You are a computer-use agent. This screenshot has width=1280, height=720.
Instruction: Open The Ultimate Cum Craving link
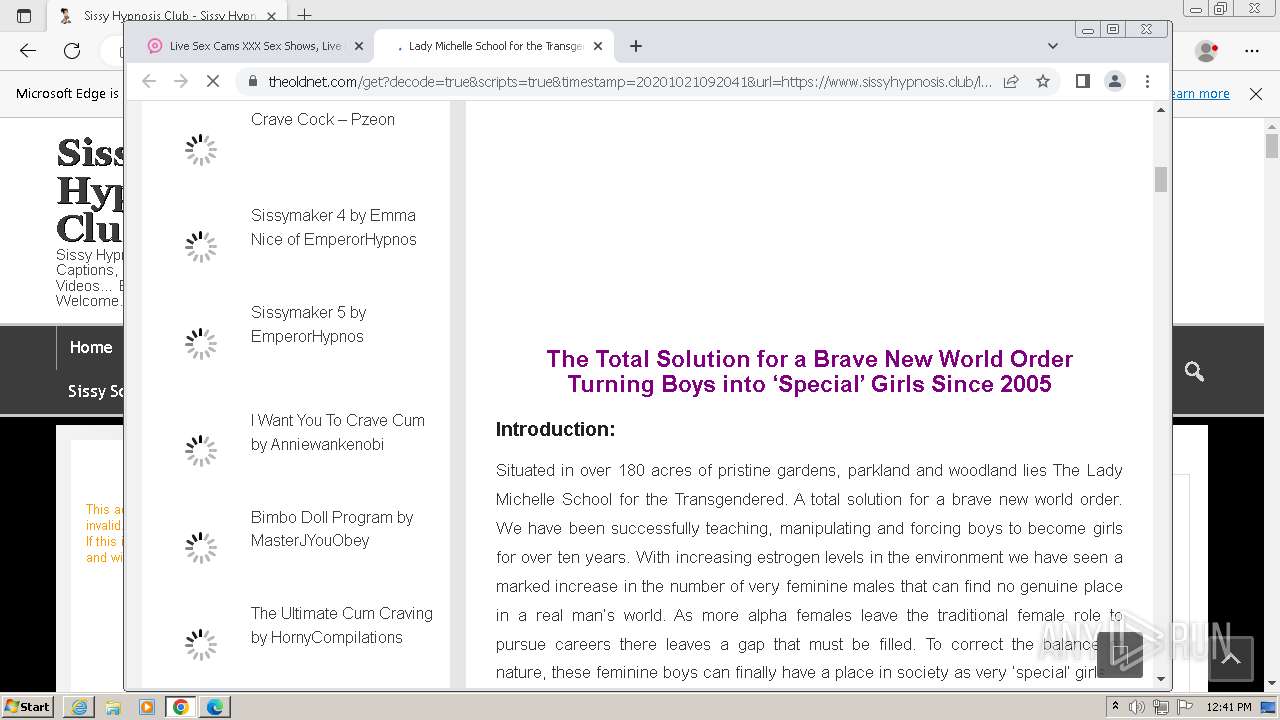tap(342, 625)
